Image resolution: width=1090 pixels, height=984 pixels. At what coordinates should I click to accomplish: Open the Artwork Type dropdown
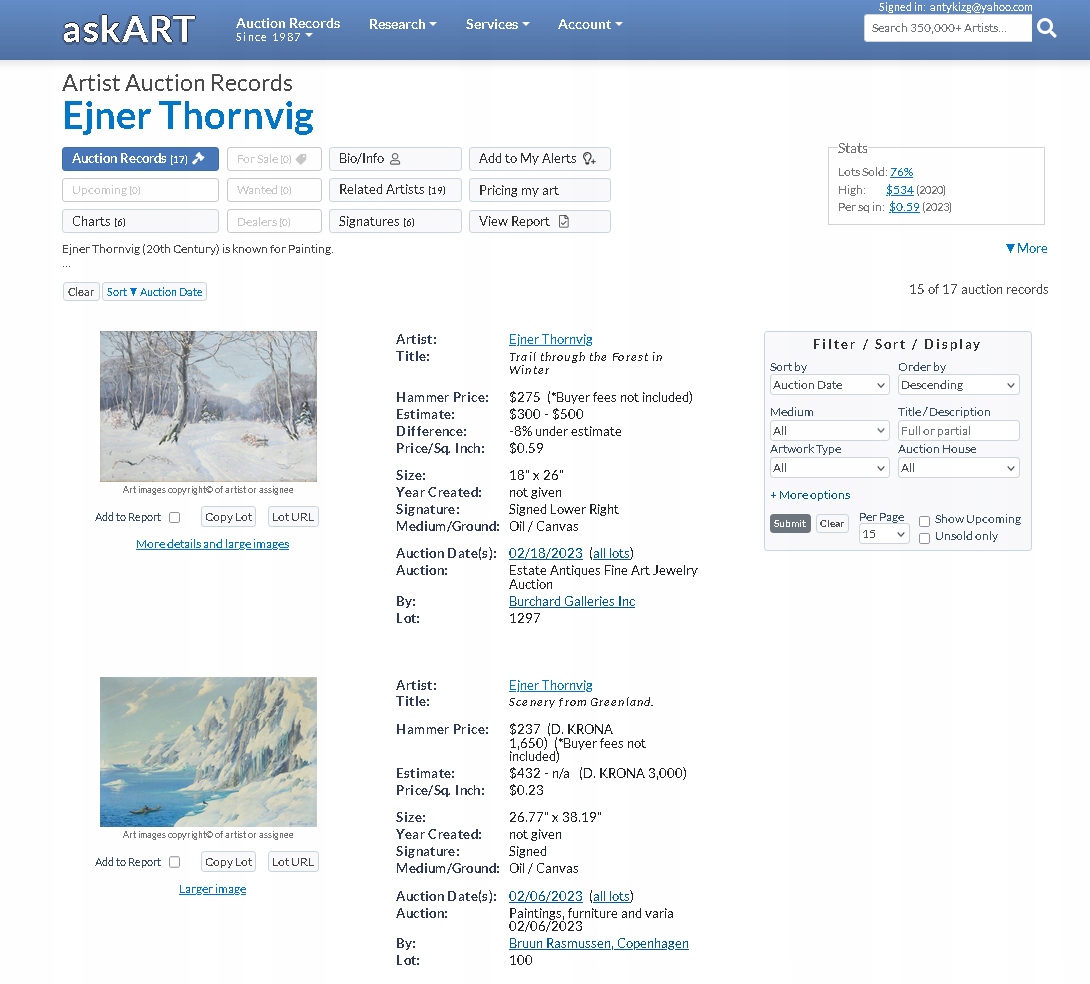(x=829, y=468)
